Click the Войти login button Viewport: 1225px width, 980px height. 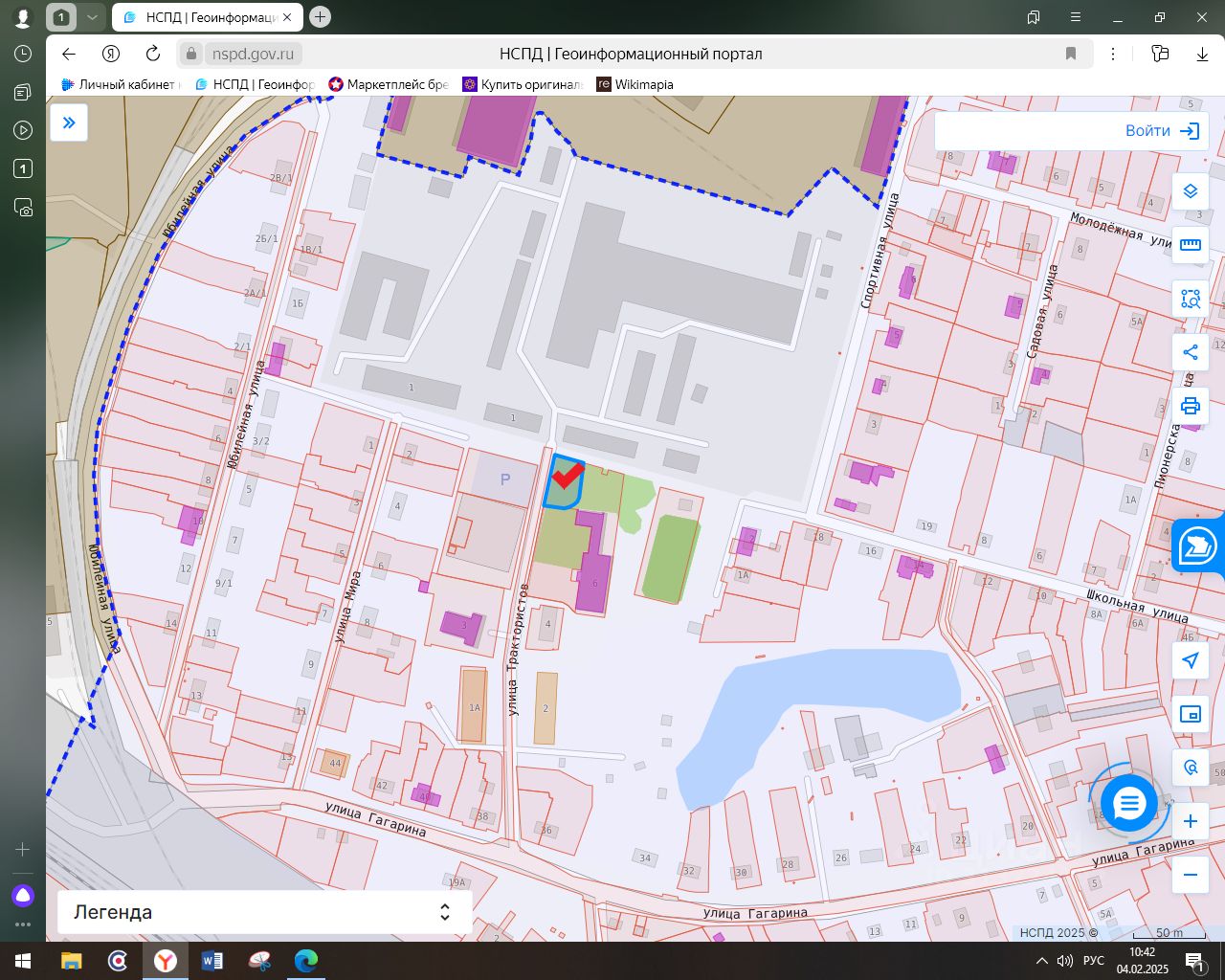click(x=1161, y=131)
